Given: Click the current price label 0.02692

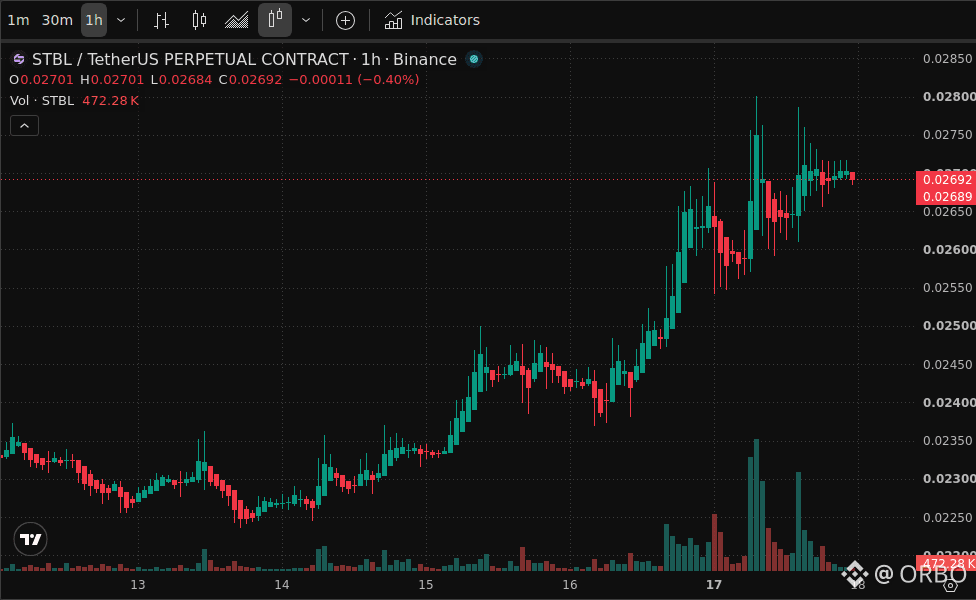Looking at the screenshot, I should point(946,179).
